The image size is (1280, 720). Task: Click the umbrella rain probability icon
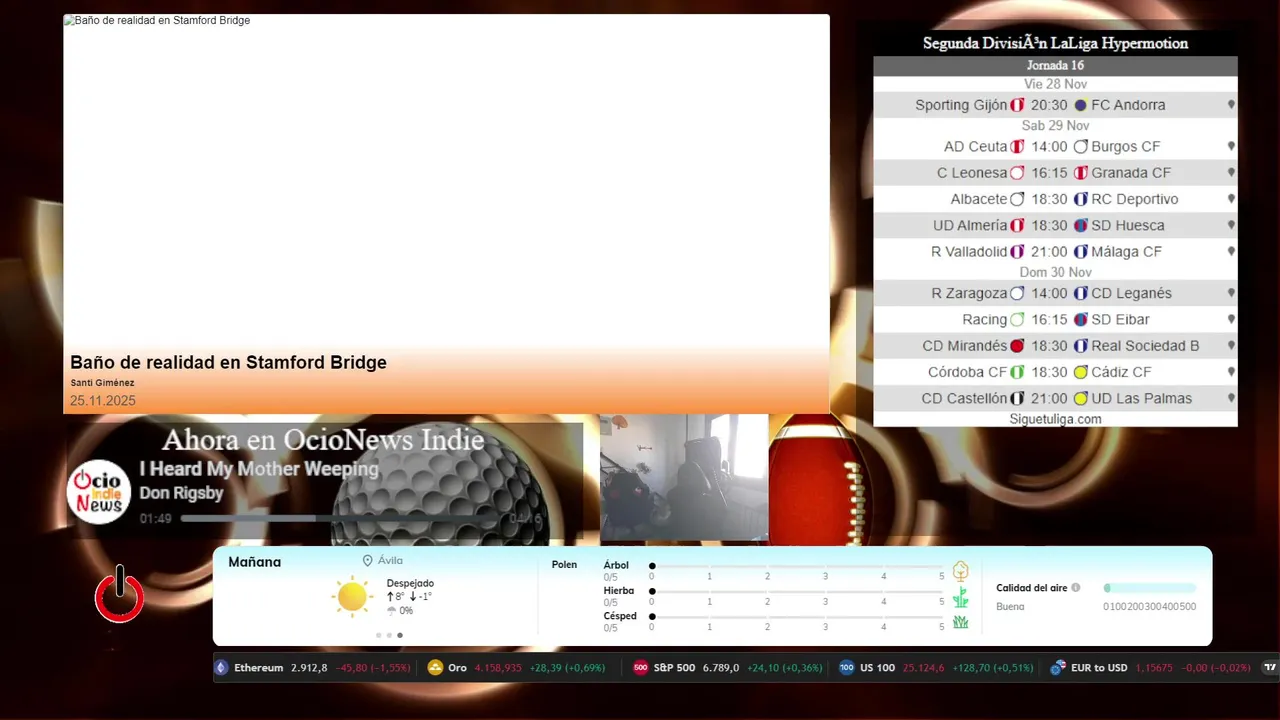point(391,610)
